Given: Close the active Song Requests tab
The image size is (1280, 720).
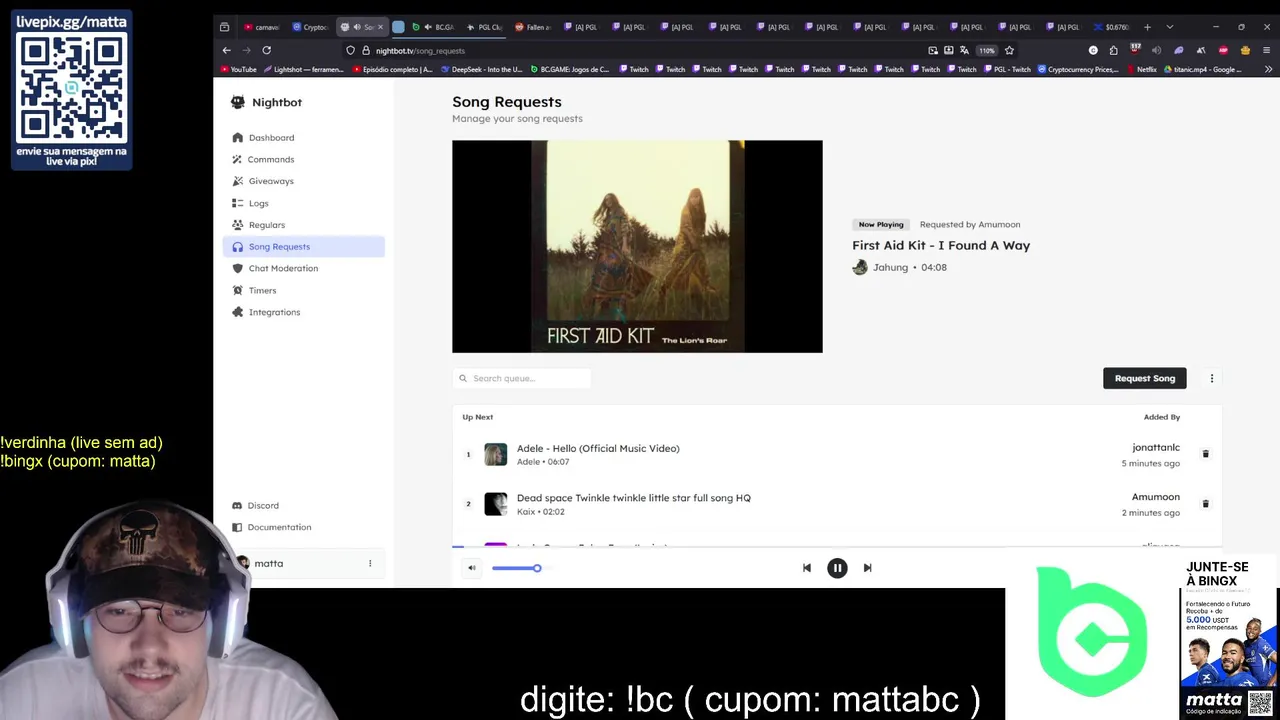Looking at the screenshot, I should [x=380, y=27].
